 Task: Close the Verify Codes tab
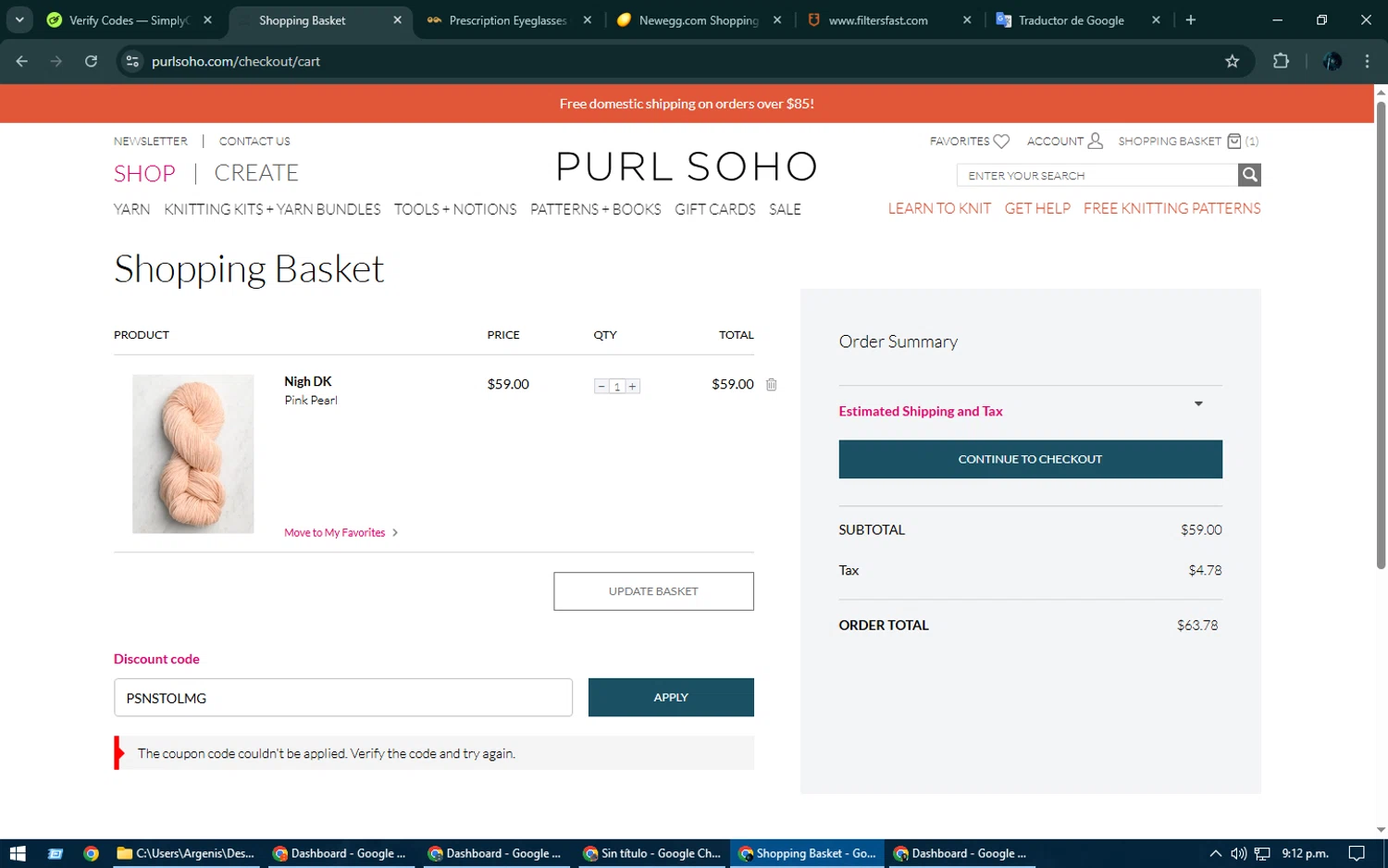207,19
